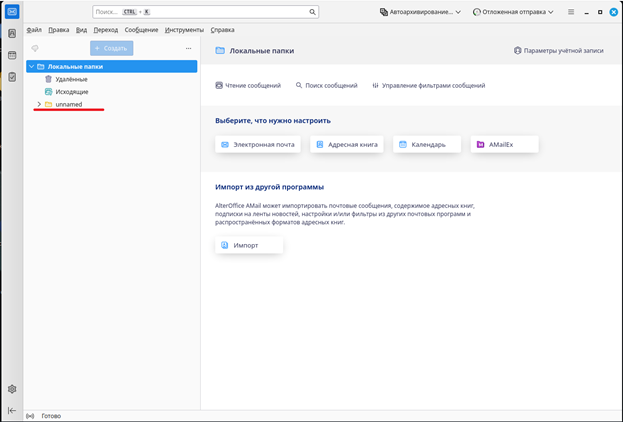Open folder pane options three-dots menu
The width and height of the screenshot is (623, 422).
[x=188, y=48]
